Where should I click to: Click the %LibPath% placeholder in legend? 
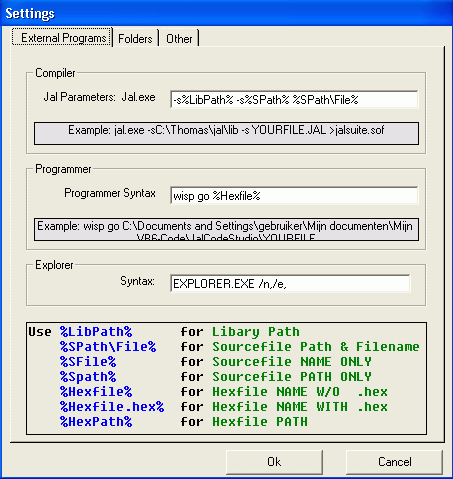(96, 332)
